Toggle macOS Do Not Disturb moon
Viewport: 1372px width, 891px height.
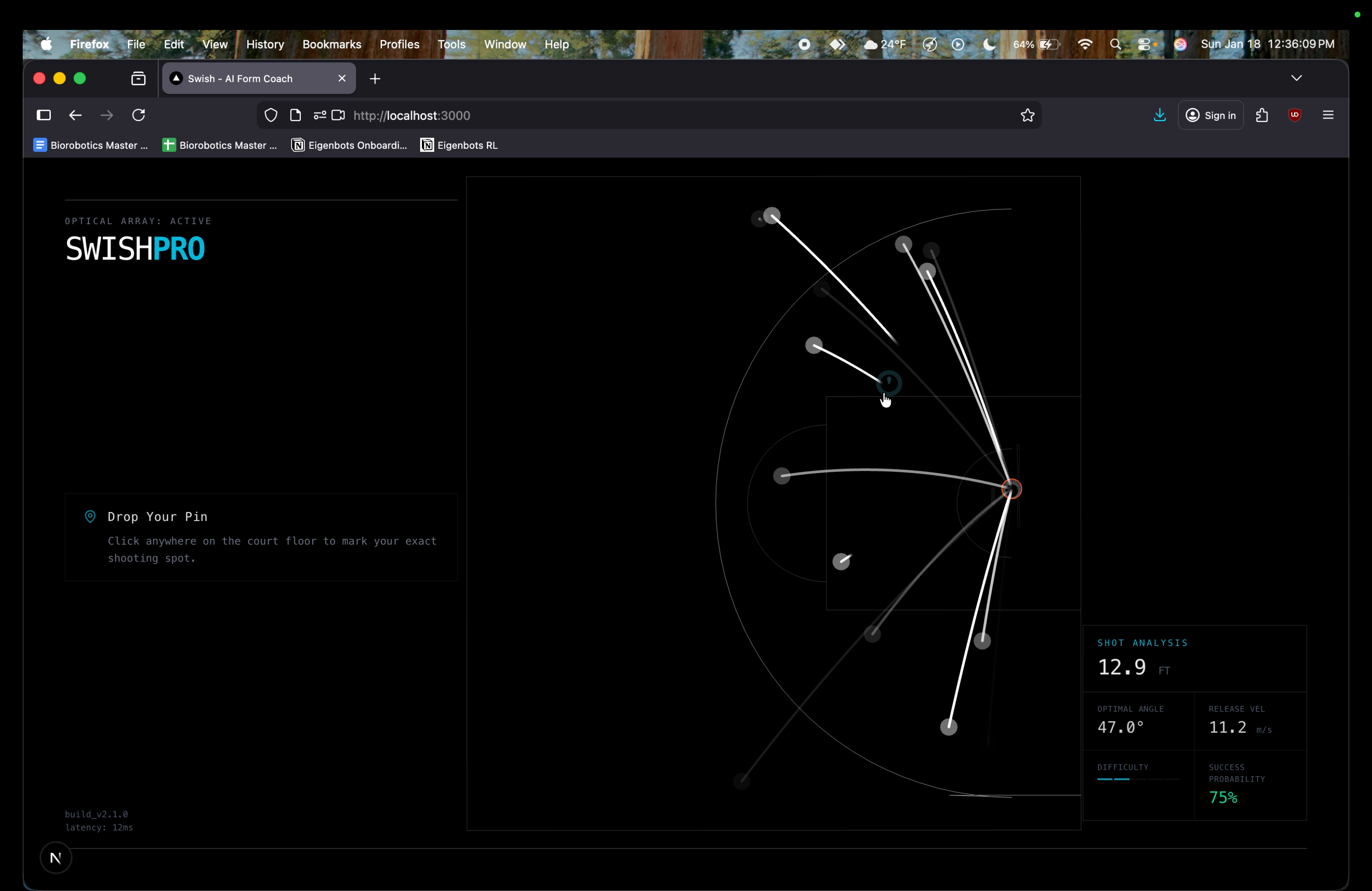[x=989, y=44]
